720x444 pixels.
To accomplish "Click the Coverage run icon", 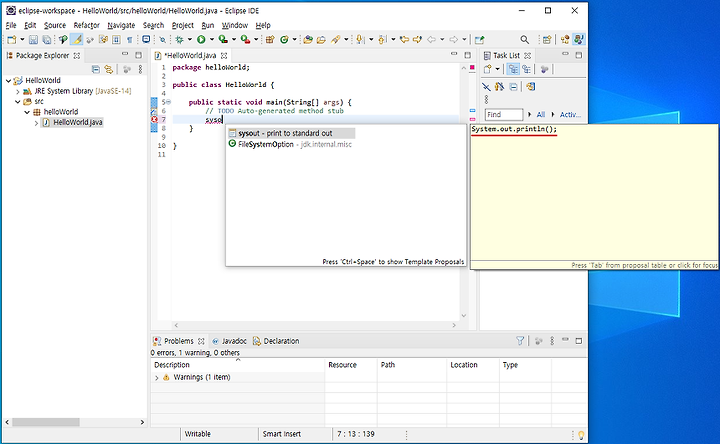I will tap(223, 40).
